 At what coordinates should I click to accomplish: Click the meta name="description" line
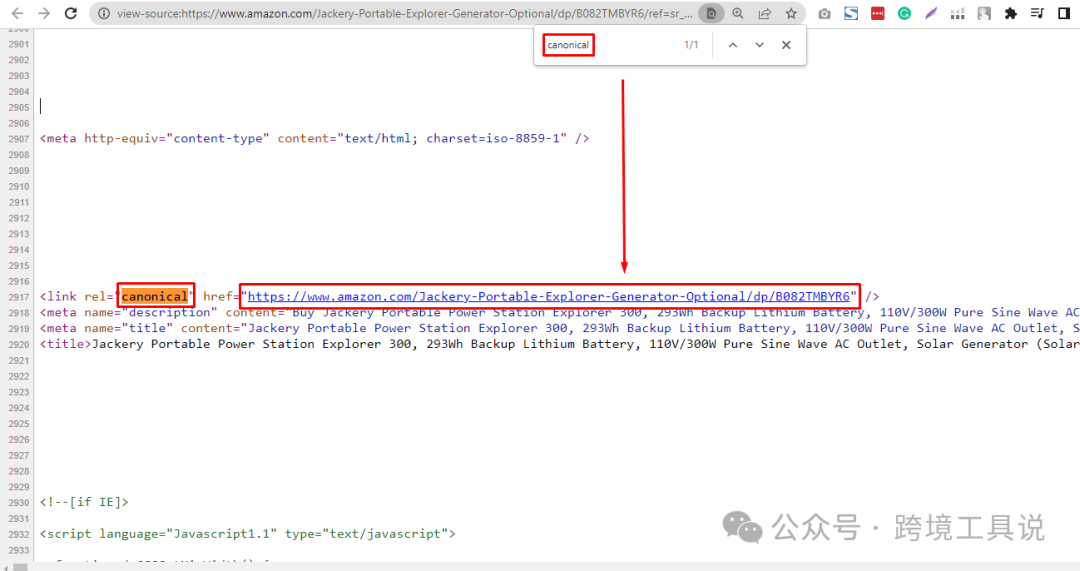[559, 313]
